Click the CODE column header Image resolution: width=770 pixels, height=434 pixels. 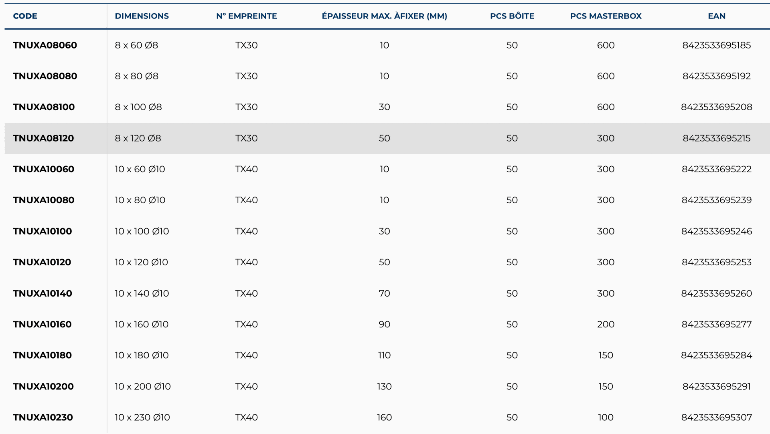[25, 16]
